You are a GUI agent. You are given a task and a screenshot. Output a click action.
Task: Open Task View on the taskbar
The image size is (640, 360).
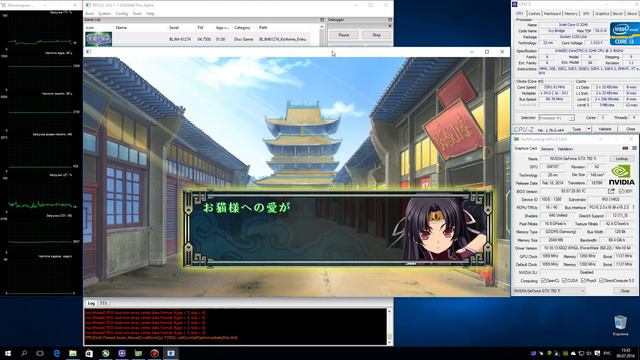40,353
